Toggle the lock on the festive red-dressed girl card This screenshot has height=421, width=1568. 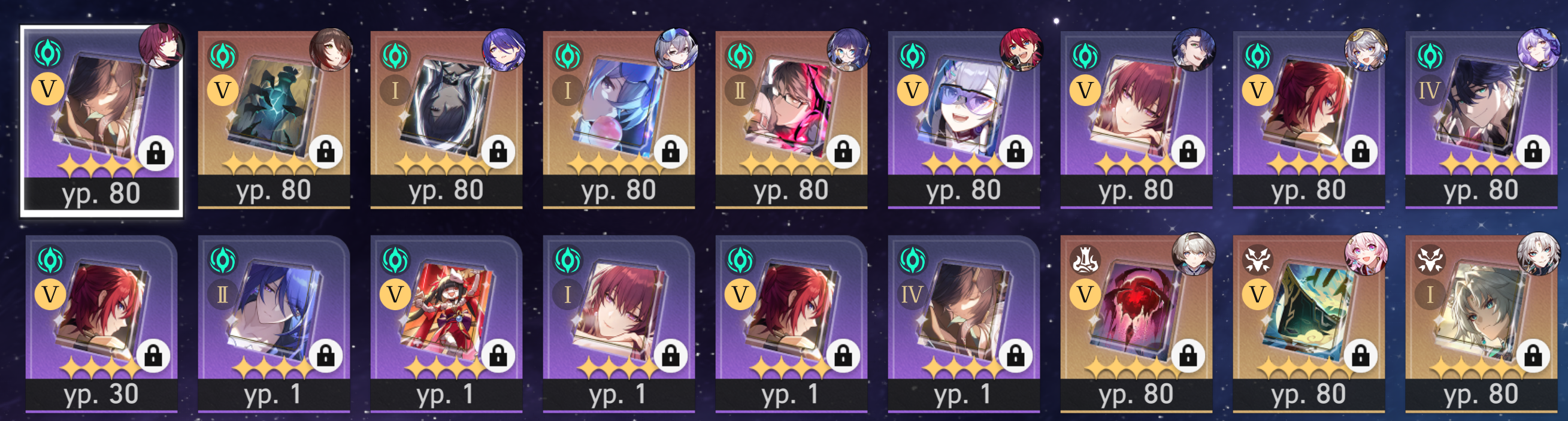[498, 355]
